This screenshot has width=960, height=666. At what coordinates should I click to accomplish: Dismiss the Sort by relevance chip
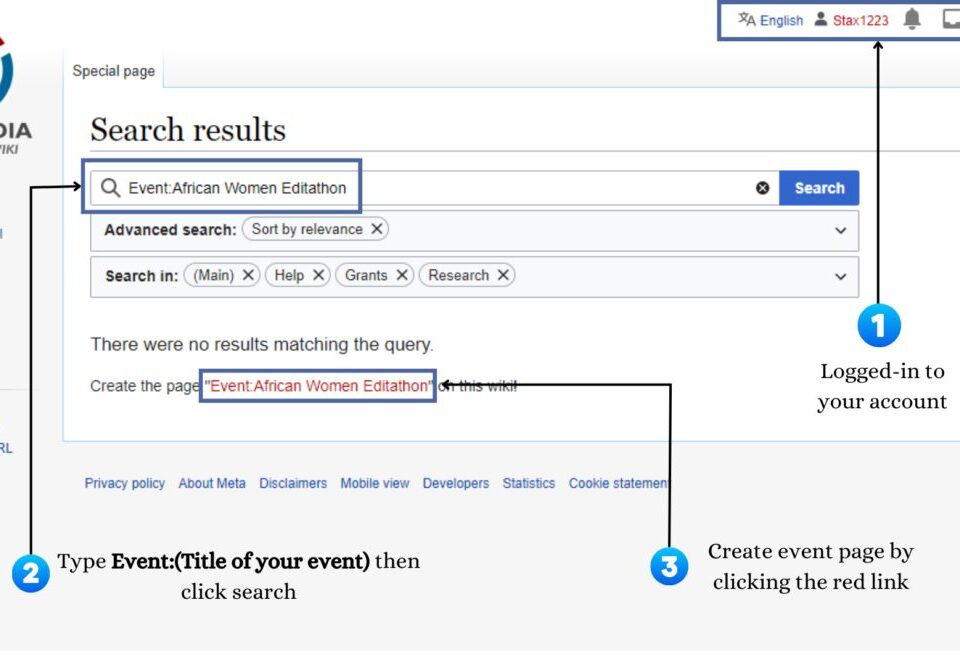coord(376,229)
